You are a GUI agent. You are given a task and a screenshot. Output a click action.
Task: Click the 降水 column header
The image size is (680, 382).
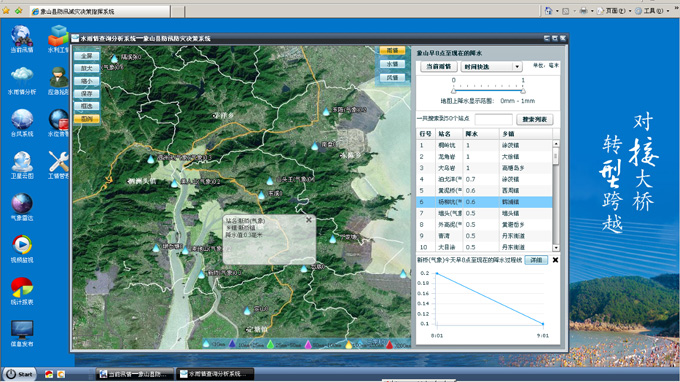tap(481, 134)
